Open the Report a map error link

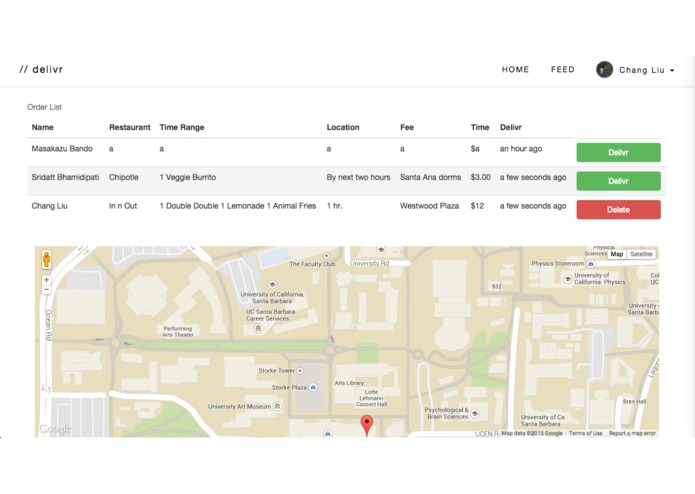pos(632,433)
